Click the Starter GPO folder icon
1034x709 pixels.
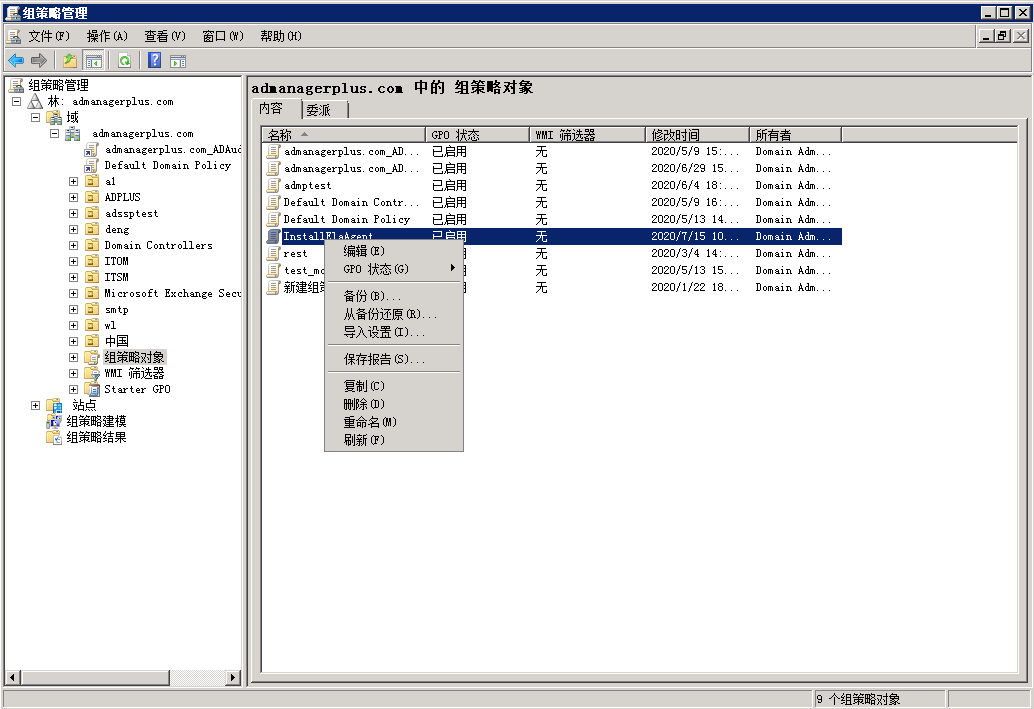pos(92,389)
